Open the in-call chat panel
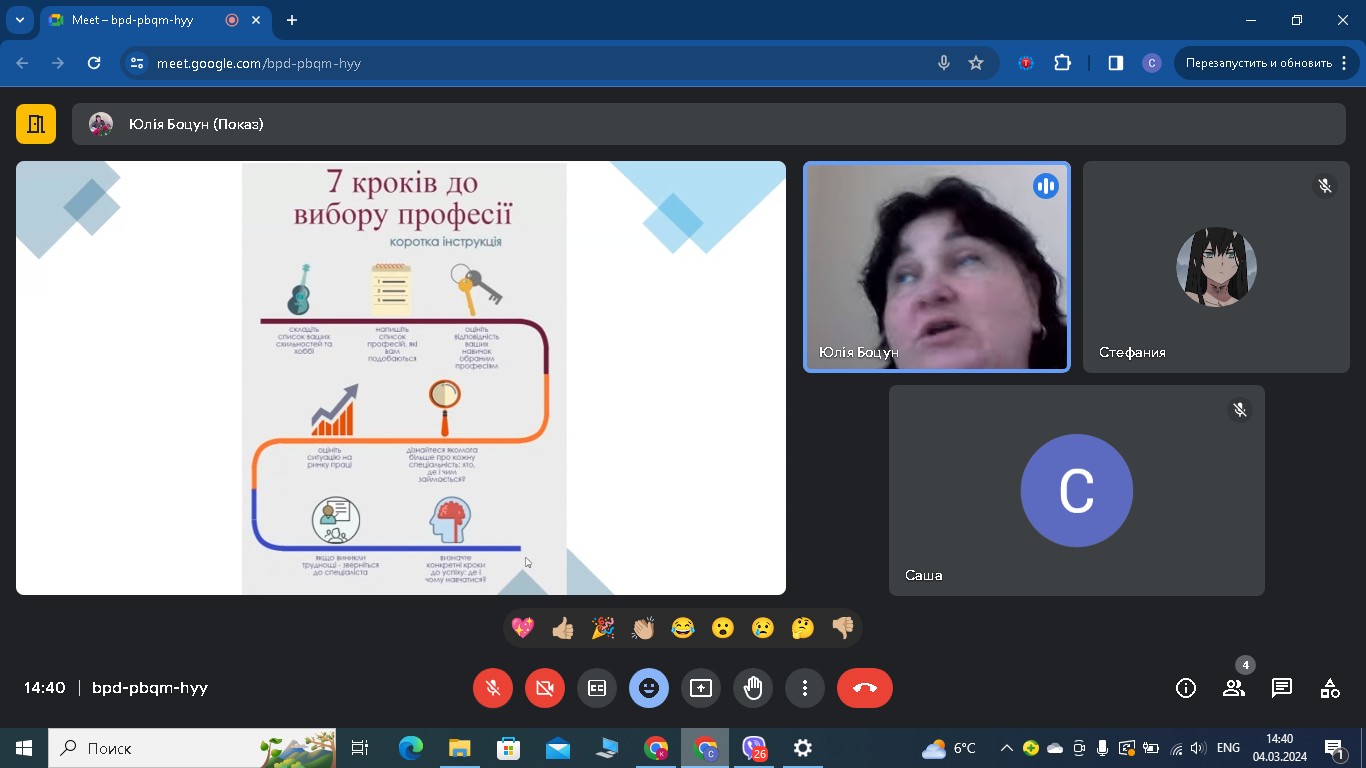Screen dimensions: 1366x768 click(1282, 688)
